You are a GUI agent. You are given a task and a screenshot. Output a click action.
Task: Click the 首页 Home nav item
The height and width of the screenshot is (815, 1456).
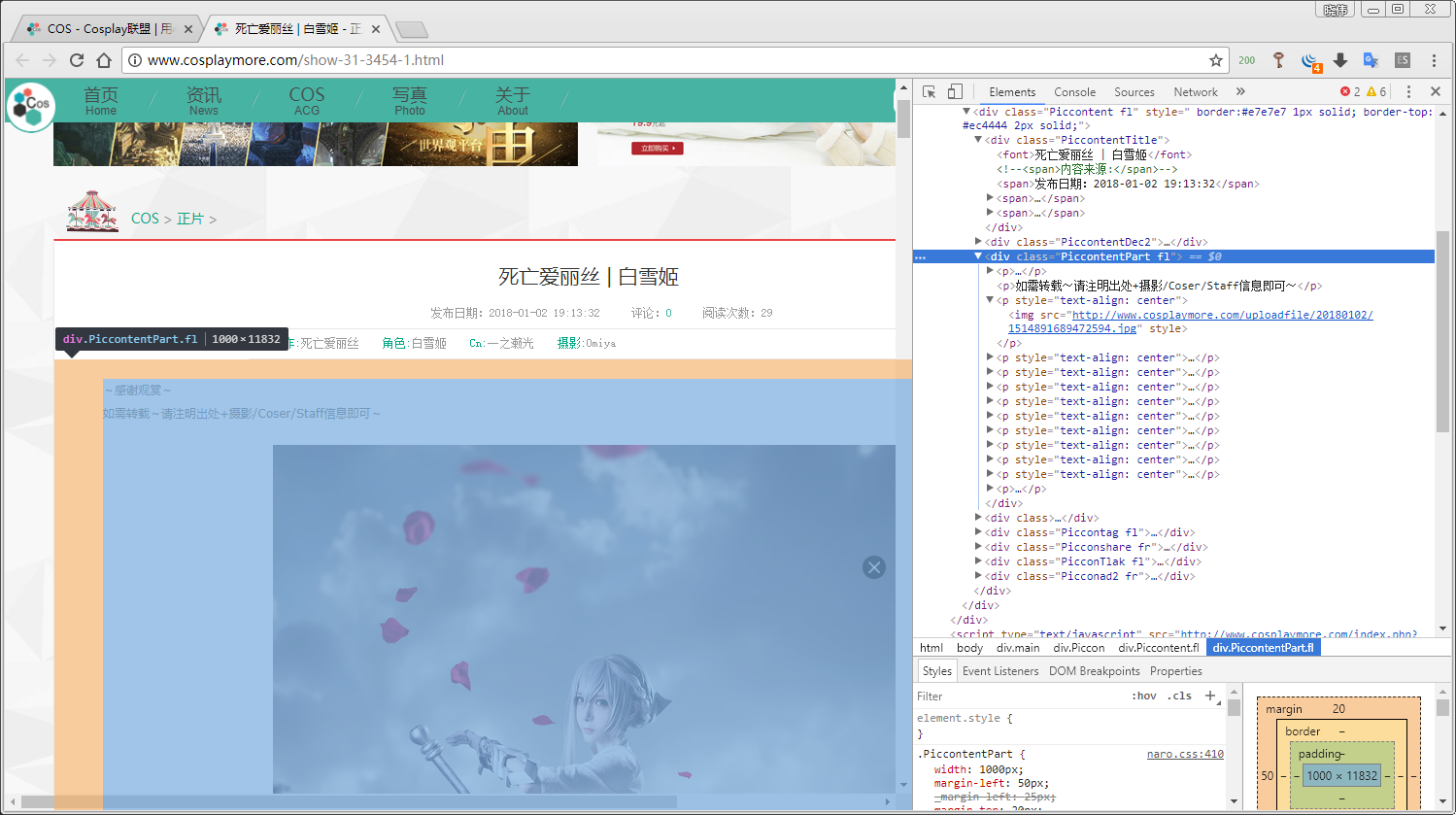tap(101, 101)
